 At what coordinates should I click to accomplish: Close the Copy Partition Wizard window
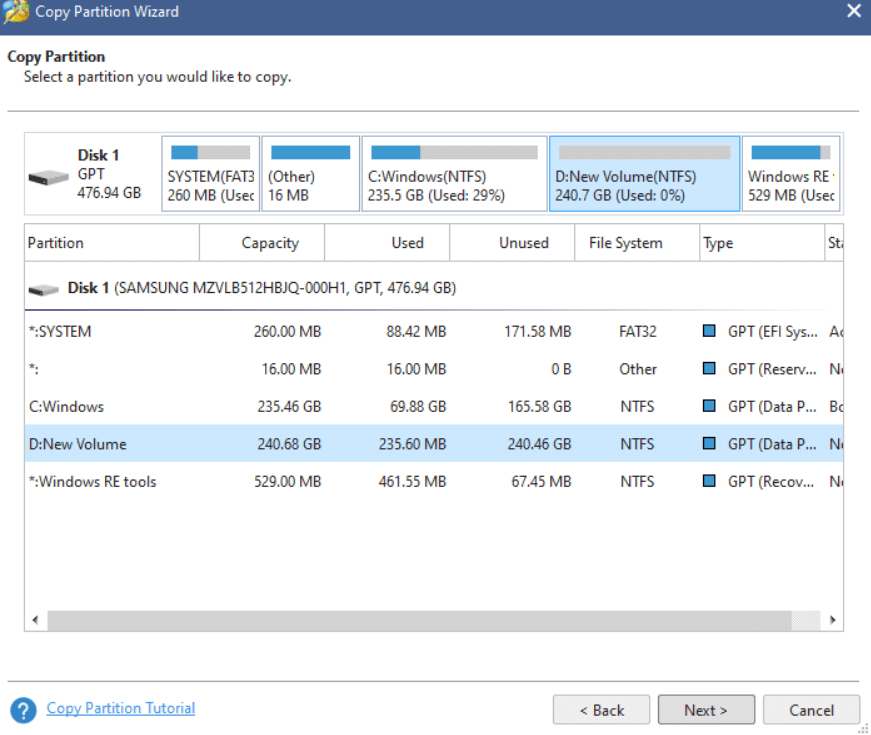tap(854, 11)
